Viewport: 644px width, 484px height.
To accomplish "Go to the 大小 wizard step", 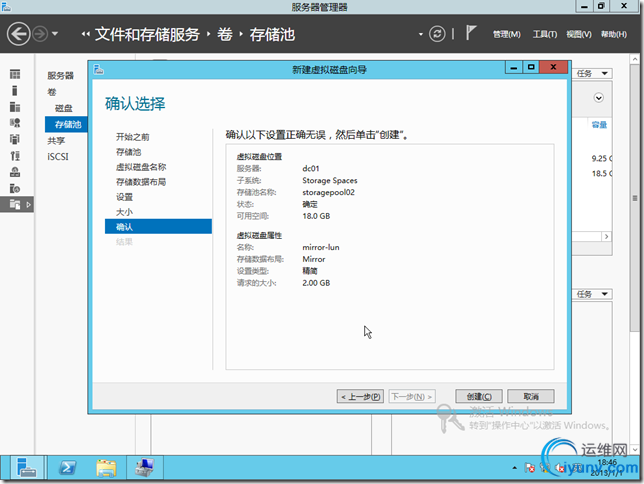I will [x=124, y=212].
